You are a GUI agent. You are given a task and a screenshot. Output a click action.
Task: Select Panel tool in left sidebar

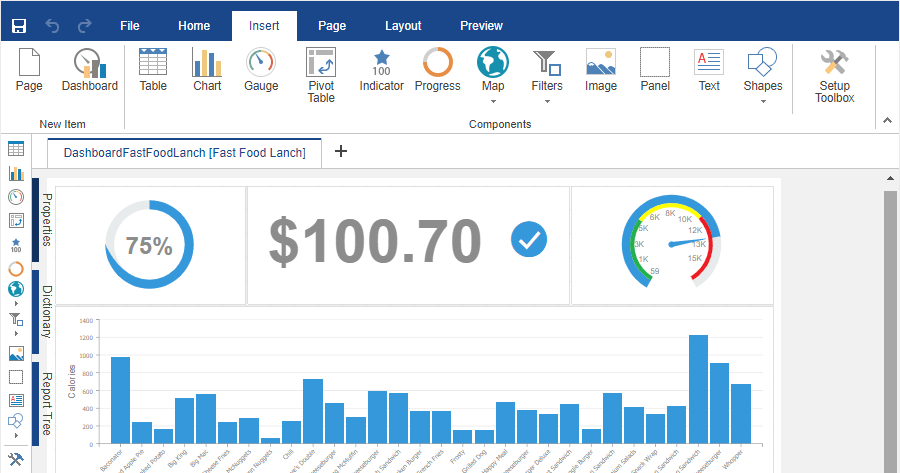point(16,377)
